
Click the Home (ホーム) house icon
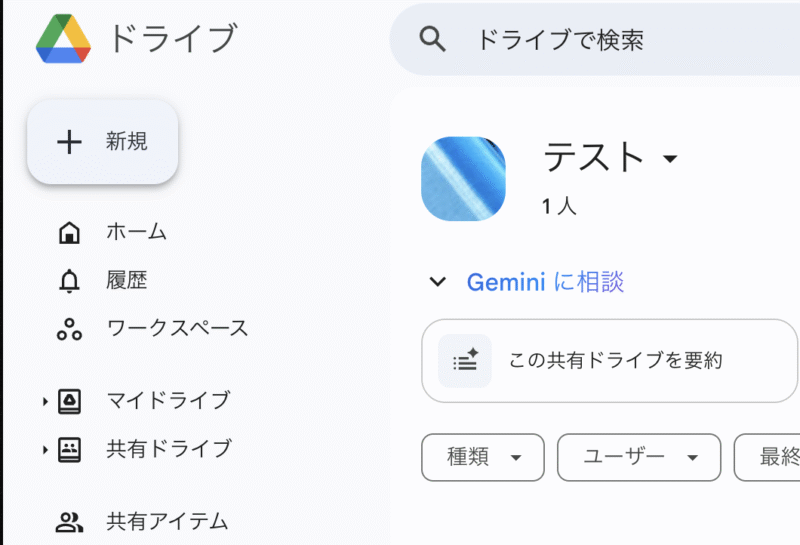pyautogui.click(x=69, y=233)
